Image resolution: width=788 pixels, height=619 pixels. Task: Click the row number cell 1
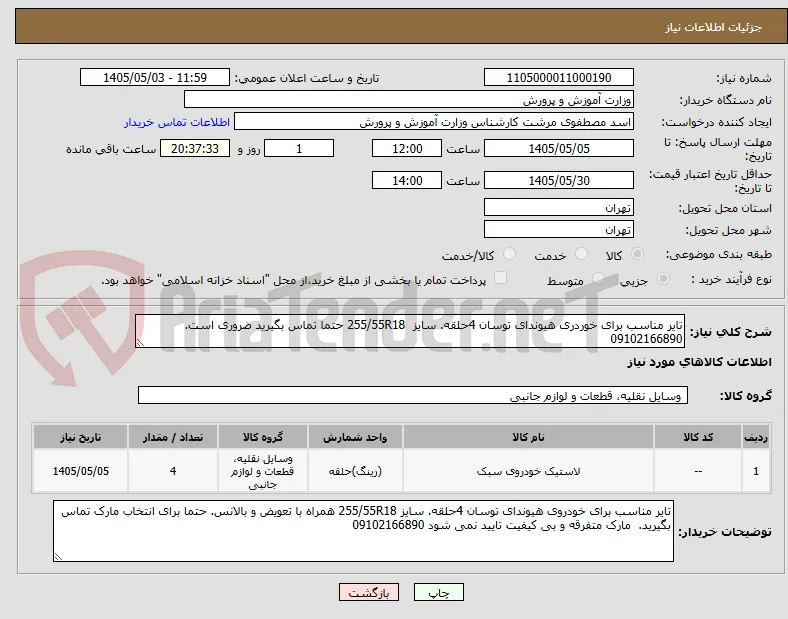click(755, 471)
